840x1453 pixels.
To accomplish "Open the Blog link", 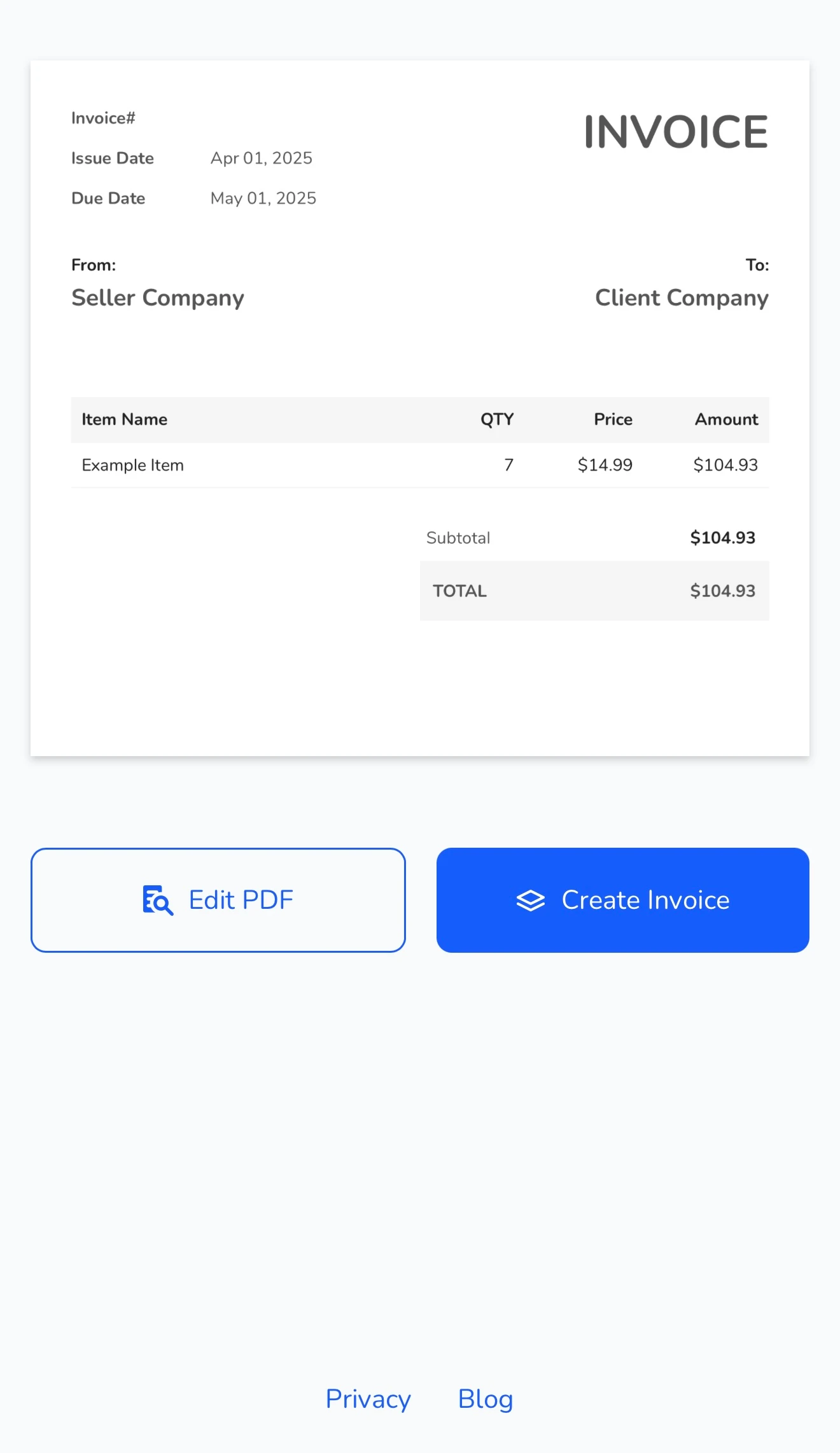I will pos(486,1399).
